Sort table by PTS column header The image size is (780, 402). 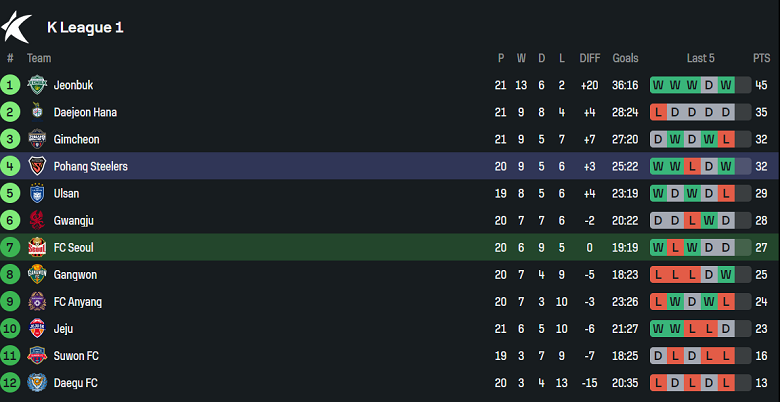click(761, 58)
